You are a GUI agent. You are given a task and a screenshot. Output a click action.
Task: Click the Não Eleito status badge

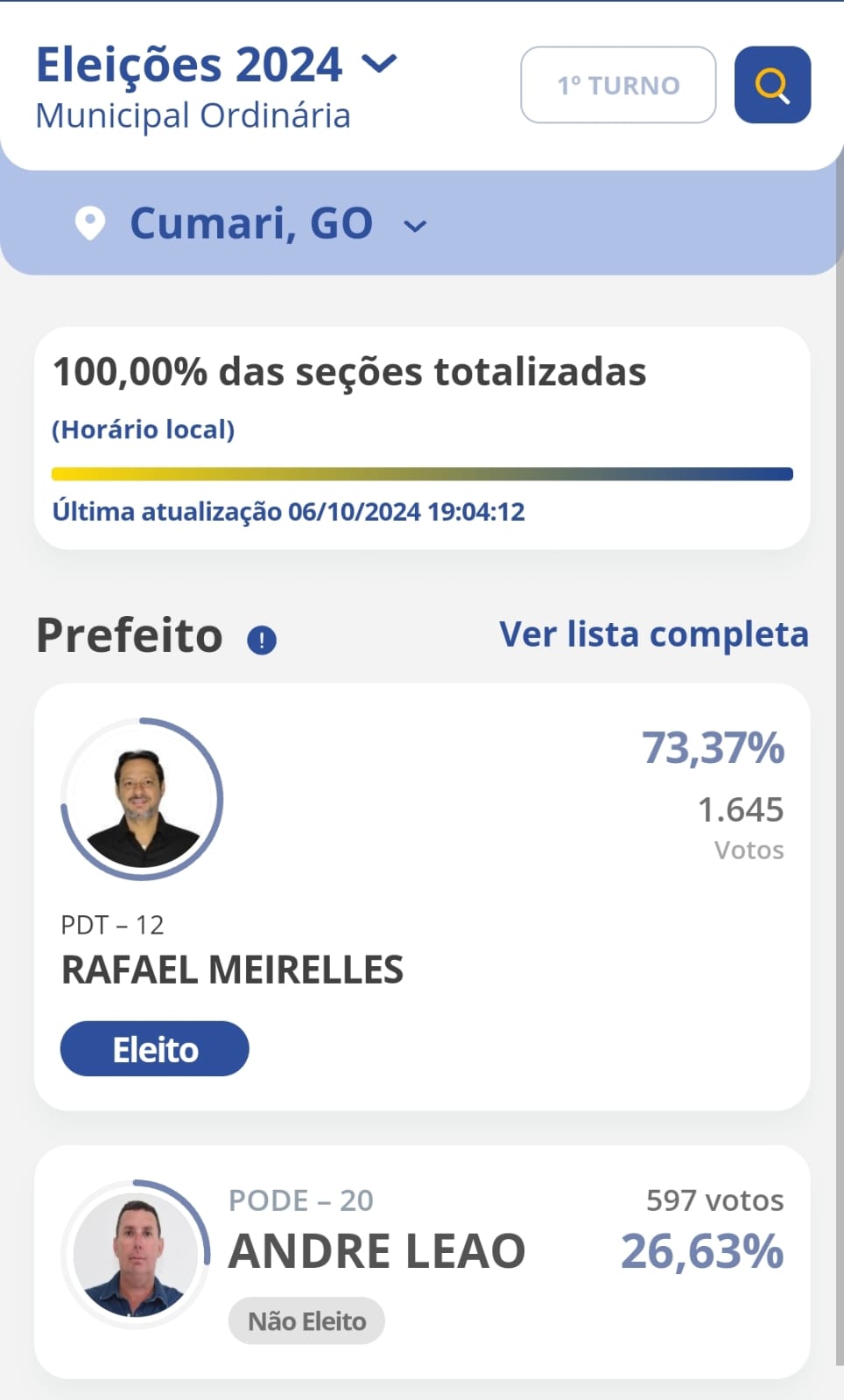click(306, 1320)
